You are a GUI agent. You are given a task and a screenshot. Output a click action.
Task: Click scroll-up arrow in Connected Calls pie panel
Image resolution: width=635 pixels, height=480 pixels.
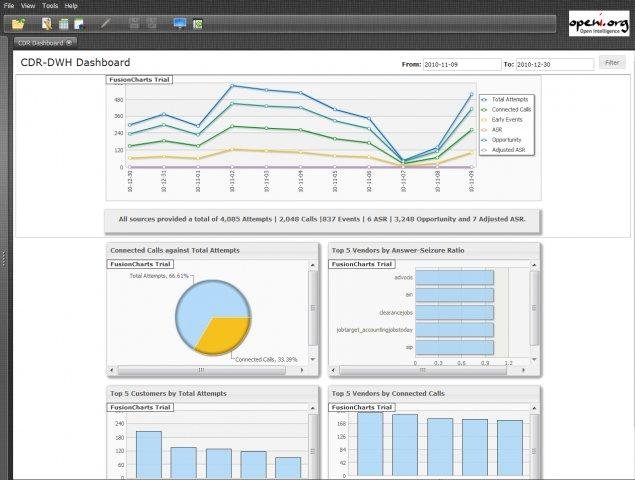point(313,265)
